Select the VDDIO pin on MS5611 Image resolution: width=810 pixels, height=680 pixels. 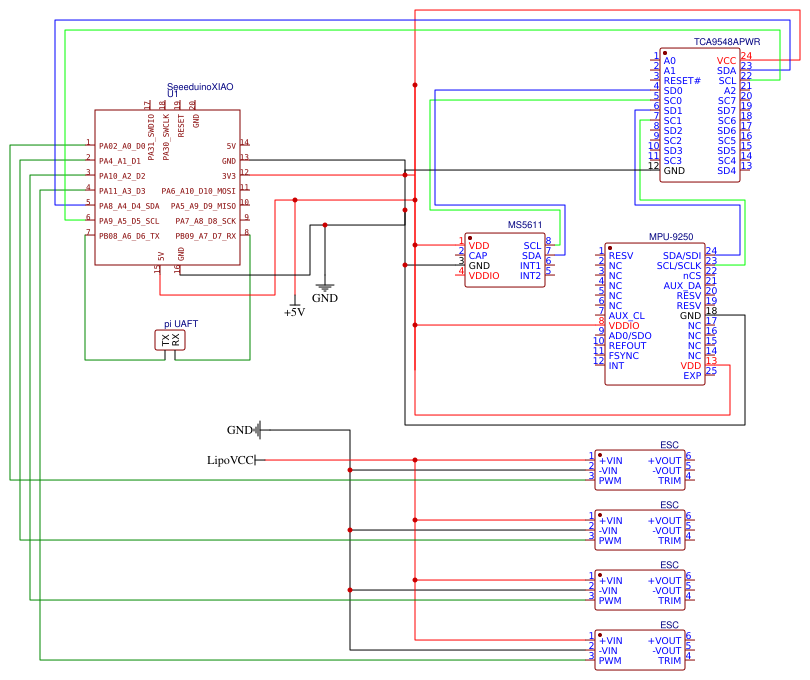482,273
